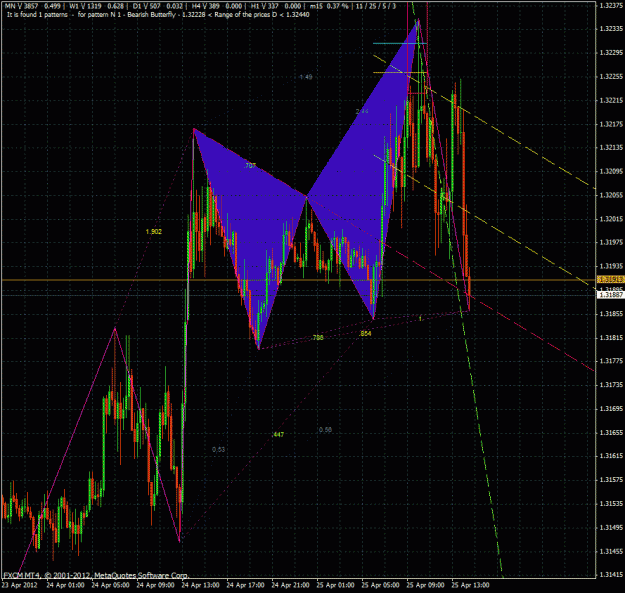Click the 'W1 V 1319 0.628' header reading

95,6
